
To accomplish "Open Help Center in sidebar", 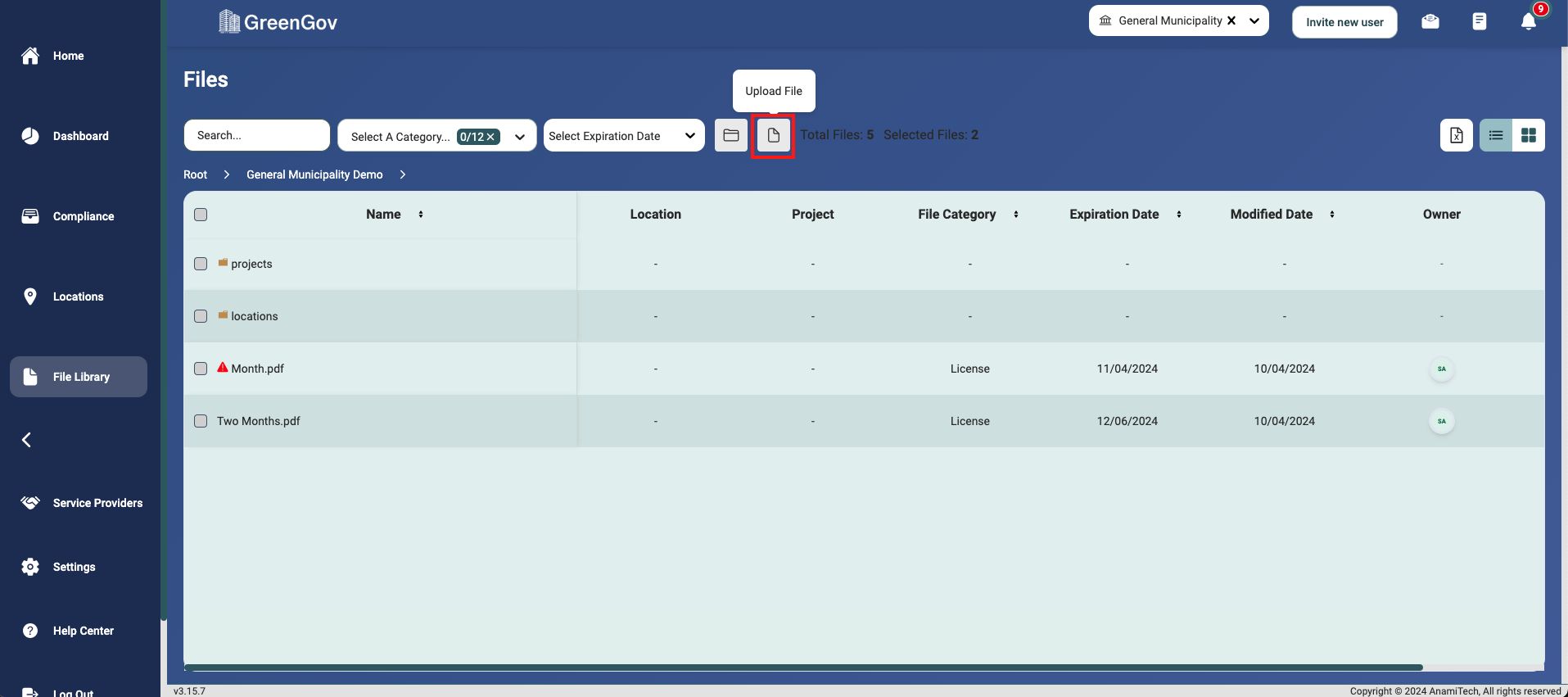I will click(84, 631).
